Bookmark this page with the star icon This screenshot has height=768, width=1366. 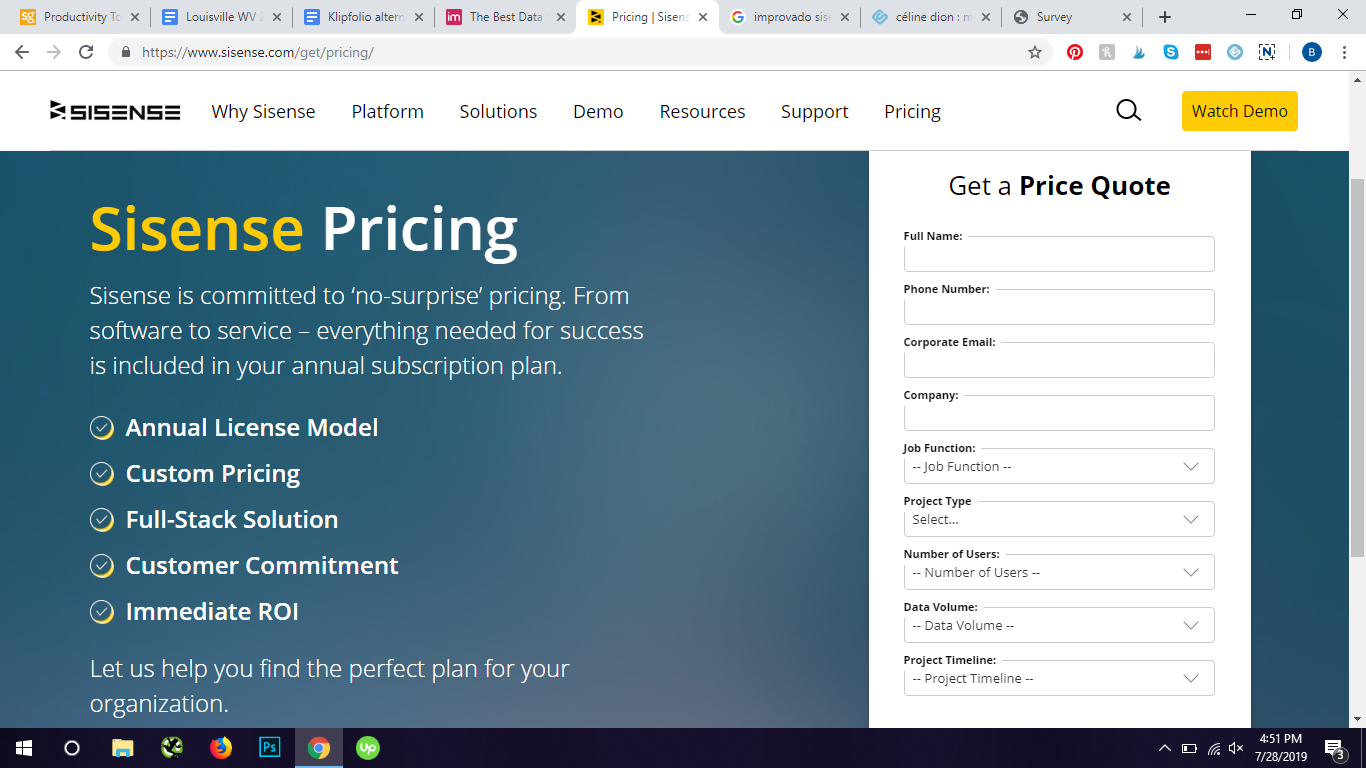[x=1035, y=52]
